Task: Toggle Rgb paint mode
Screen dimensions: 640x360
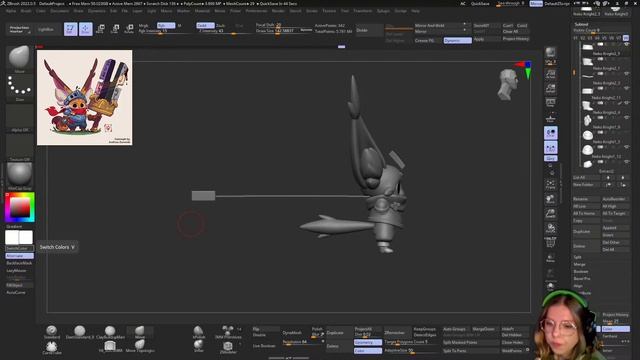Action: [166, 25]
